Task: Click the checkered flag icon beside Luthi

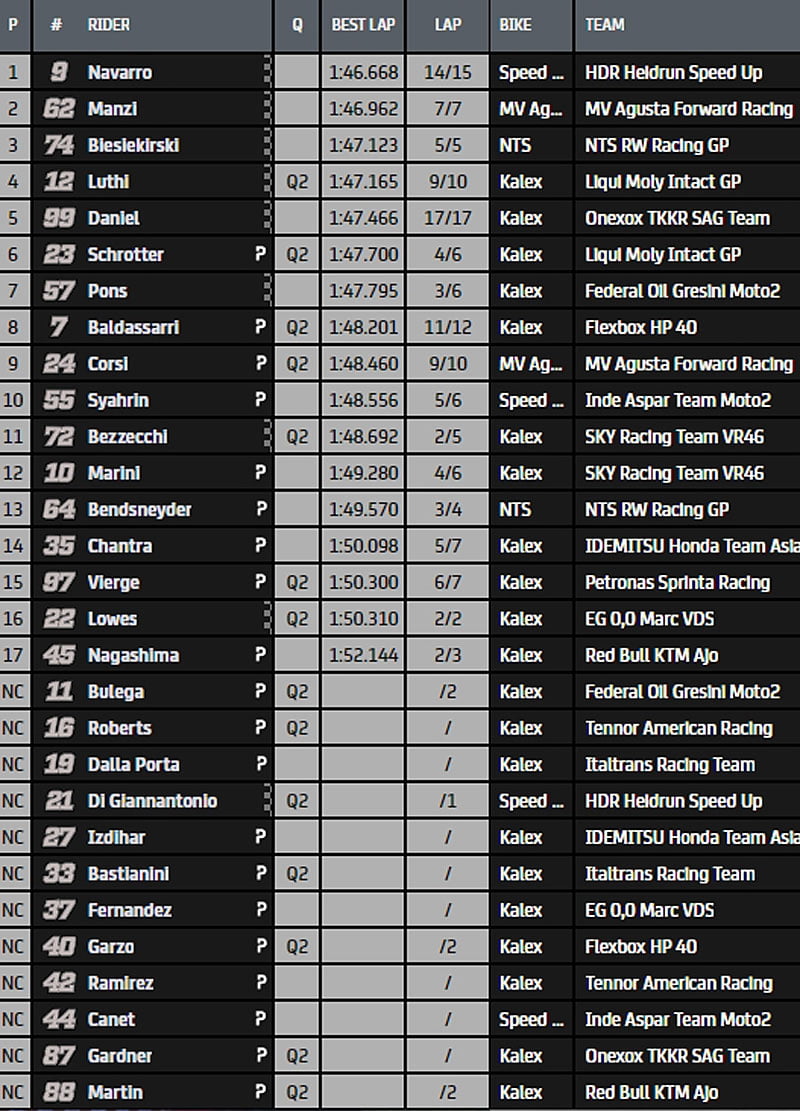Action: [266, 181]
